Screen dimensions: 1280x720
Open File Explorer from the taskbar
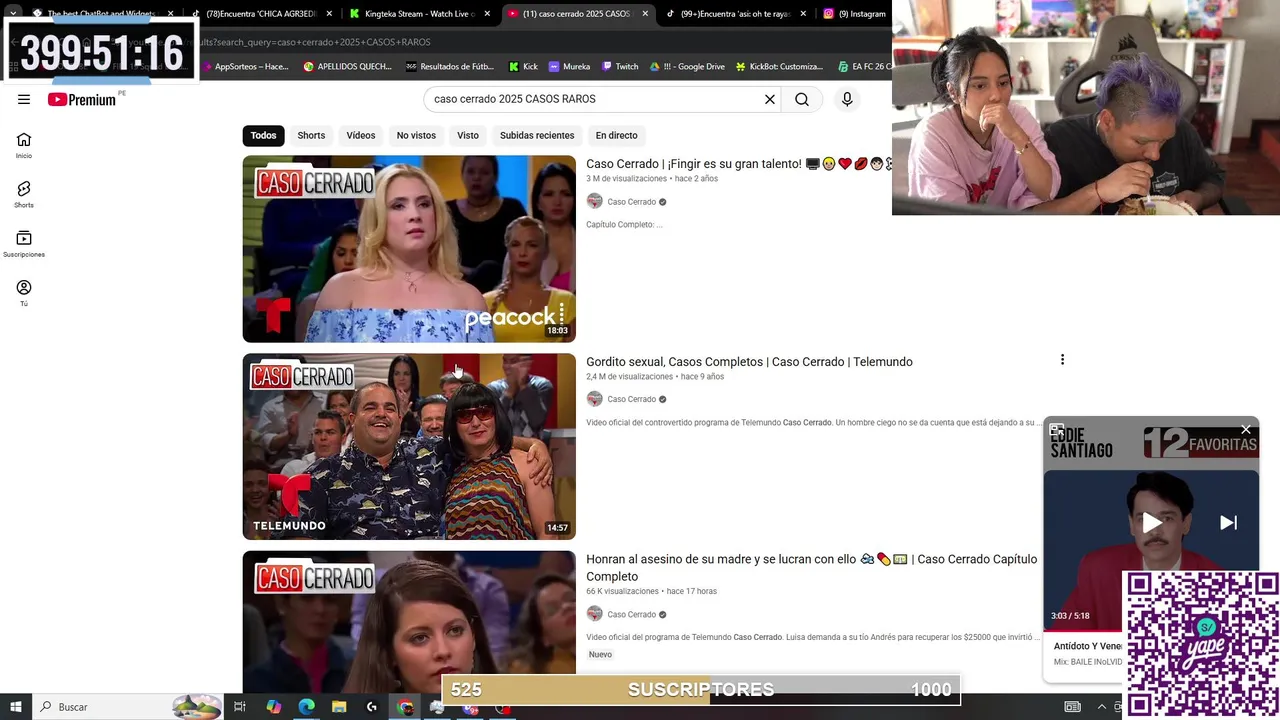tap(339, 707)
